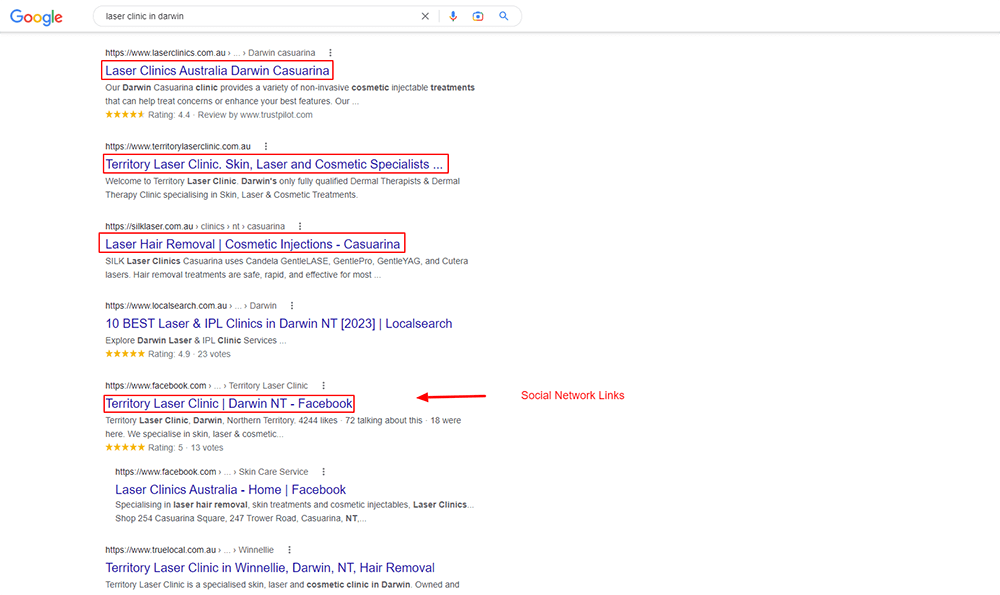Click 'Rating: 4.9 · 23 votes' text
Viewport: 1000px width, 595px height.
189,355
